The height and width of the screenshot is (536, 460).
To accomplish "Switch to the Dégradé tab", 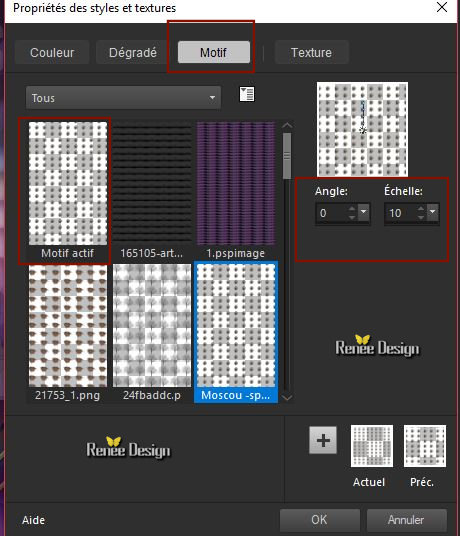I will pyautogui.click(x=133, y=52).
